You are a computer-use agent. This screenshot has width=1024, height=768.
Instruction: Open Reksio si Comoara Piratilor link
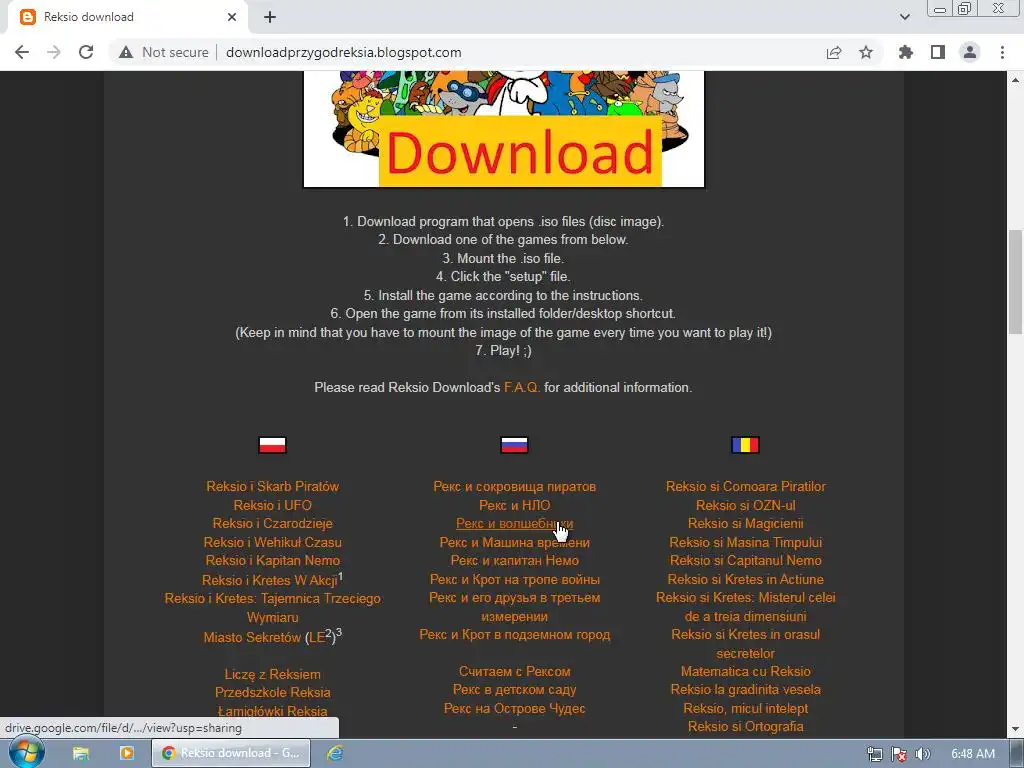coord(746,487)
